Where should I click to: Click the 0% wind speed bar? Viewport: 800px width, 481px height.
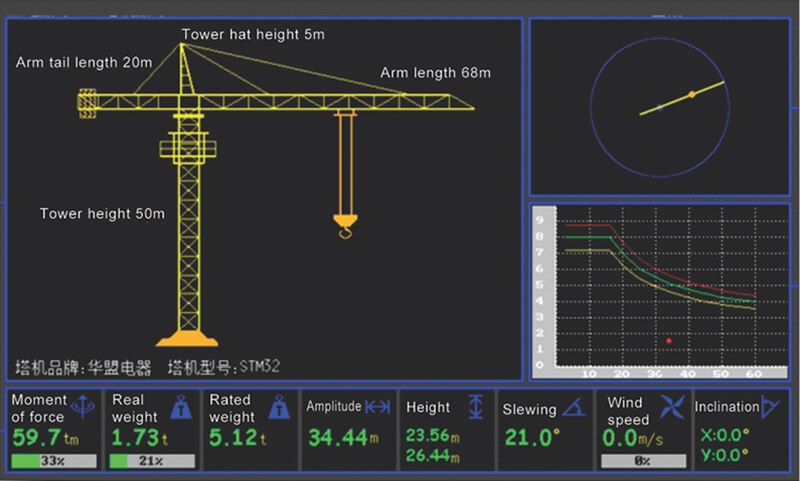tap(643, 461)
